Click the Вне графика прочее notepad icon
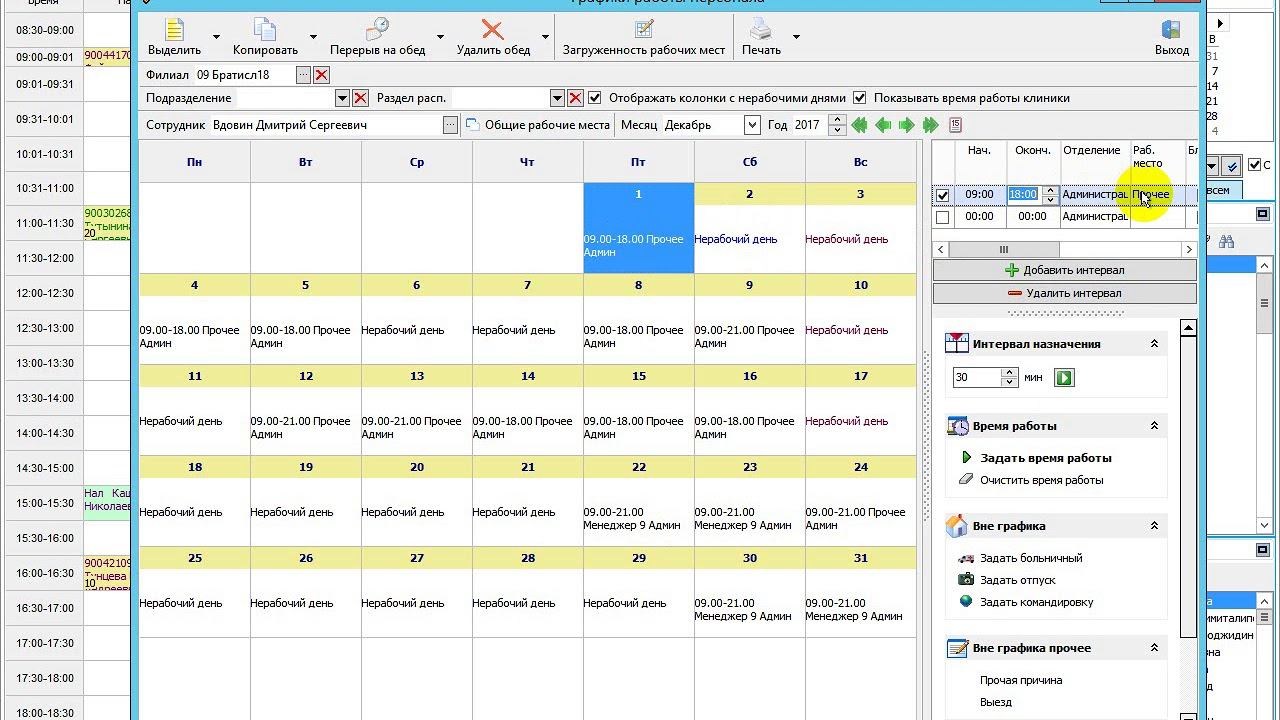The image size is (1280, 720). tap(957, 648)
